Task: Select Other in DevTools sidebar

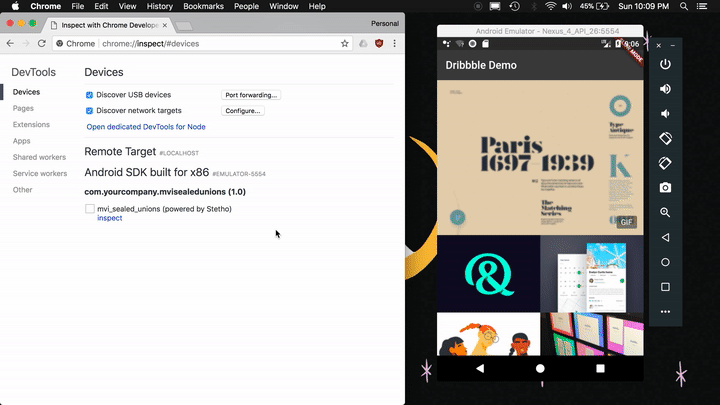Action: (22, 190)
